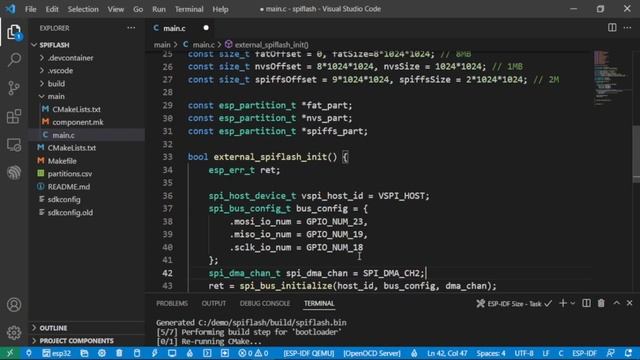Open the Edit menu
Image resolution: width=640 pixels, height=360 pixels.
point(52,9)
